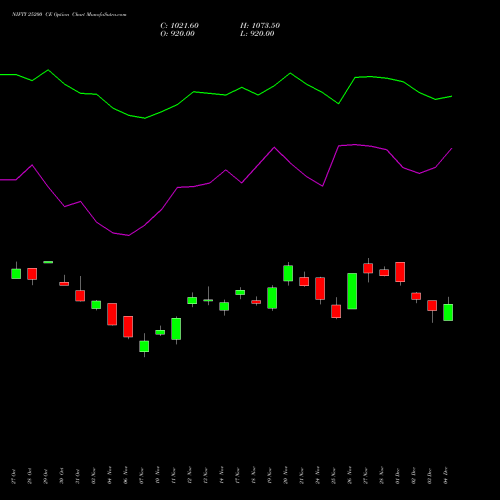Click the open value O: 920.00
Image resolution: width=500 pixels, height=500 pixels.
(177, 34)
